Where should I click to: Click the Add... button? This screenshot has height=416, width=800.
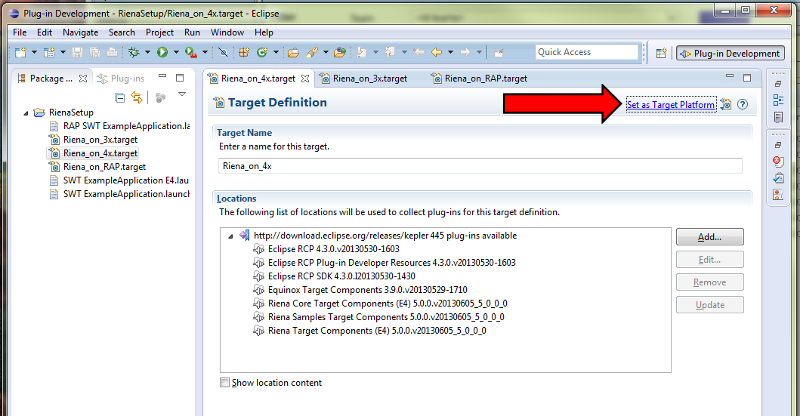710,237
